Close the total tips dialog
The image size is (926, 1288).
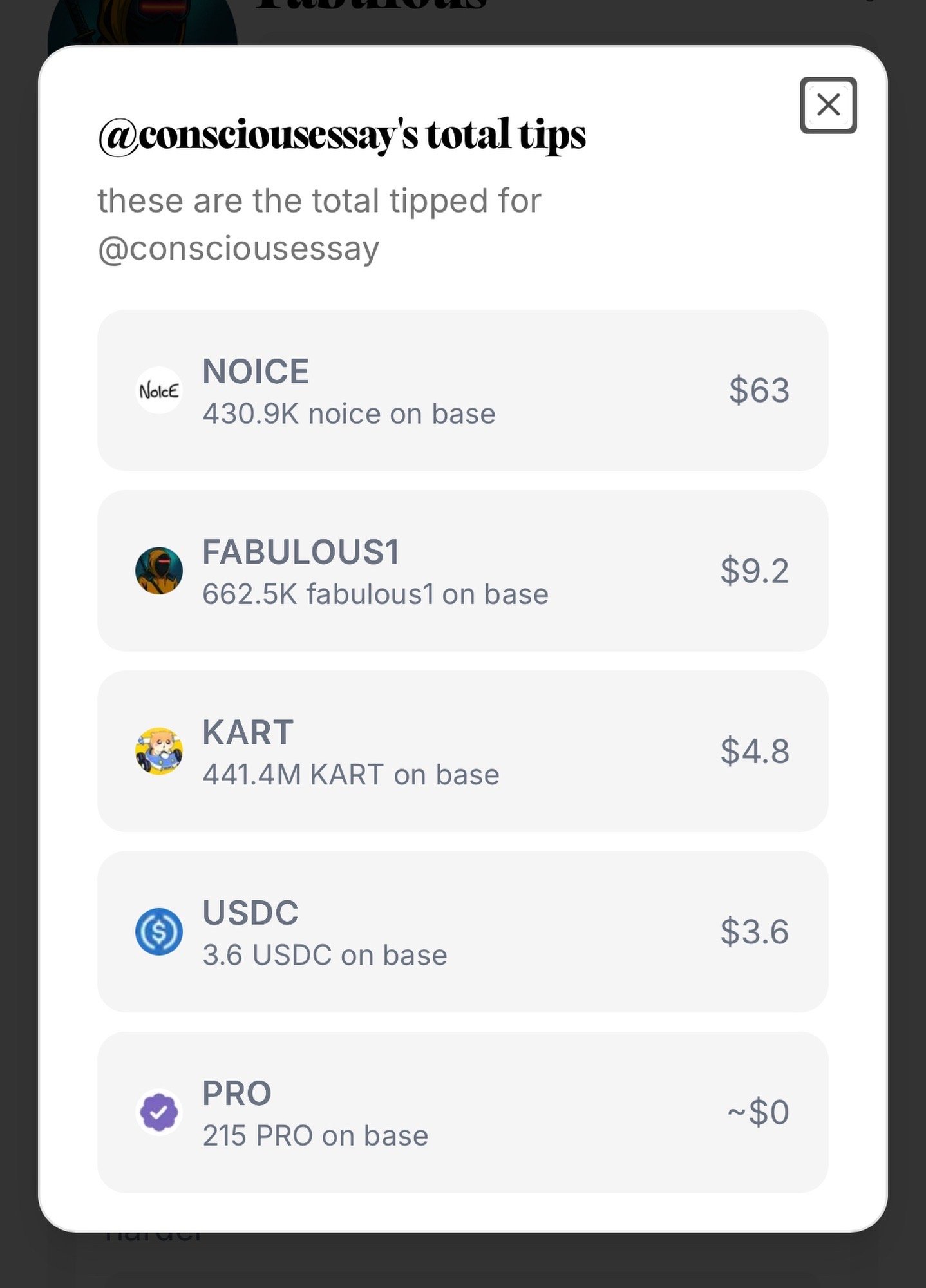[x=827, y=105]
